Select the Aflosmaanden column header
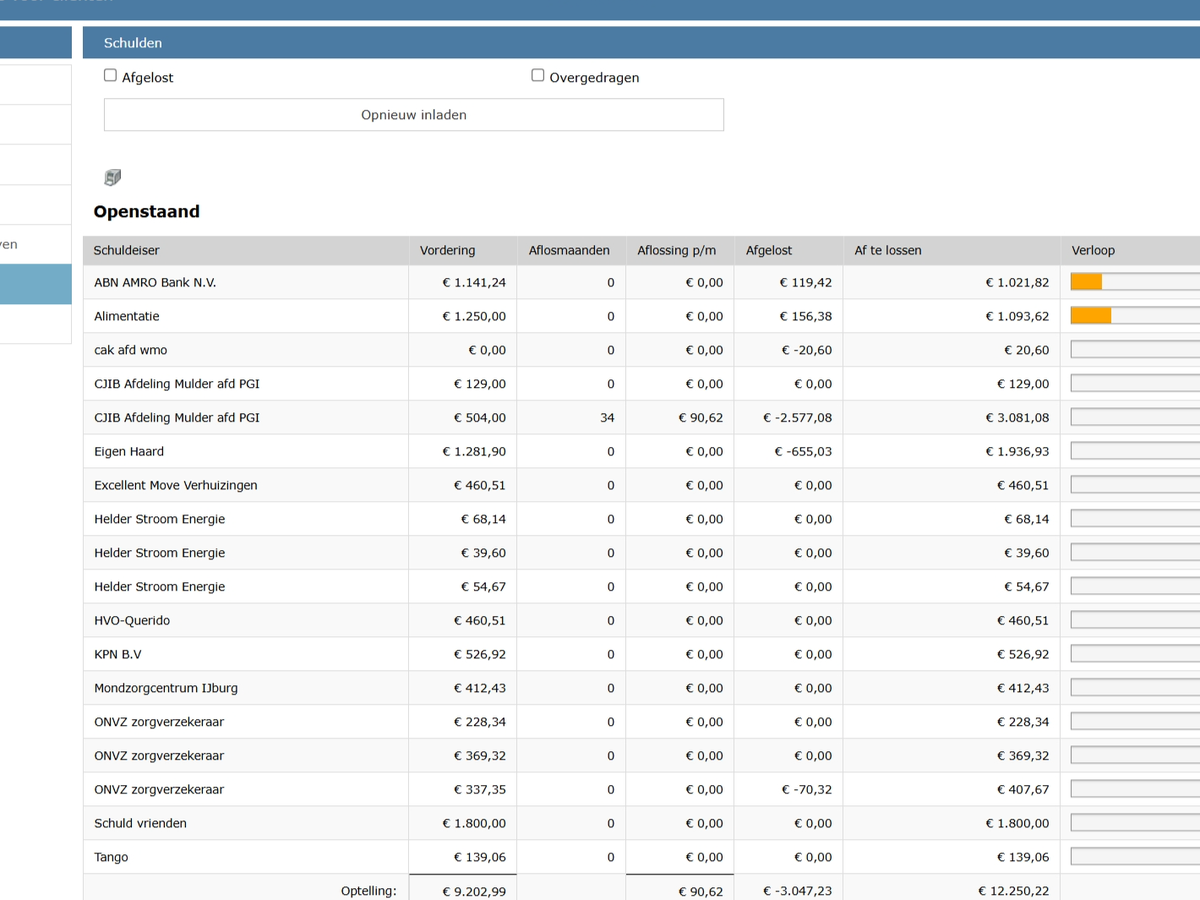This screenshot has width=1200, height=900. click(569, 250)
